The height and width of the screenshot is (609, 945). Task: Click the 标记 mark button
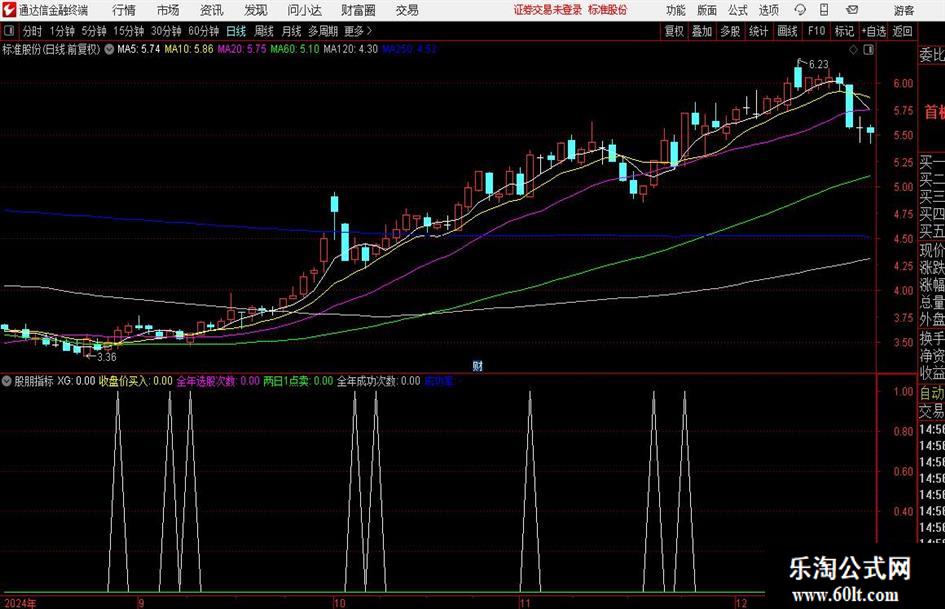[x=844, y=31]
